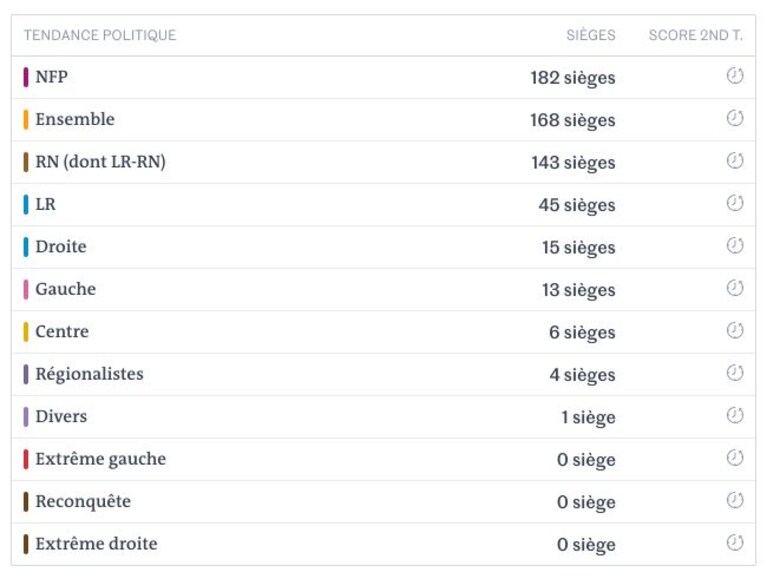
Task: Sort by Sièges column header
Action: pyautogui.click(x=591, y=35)
